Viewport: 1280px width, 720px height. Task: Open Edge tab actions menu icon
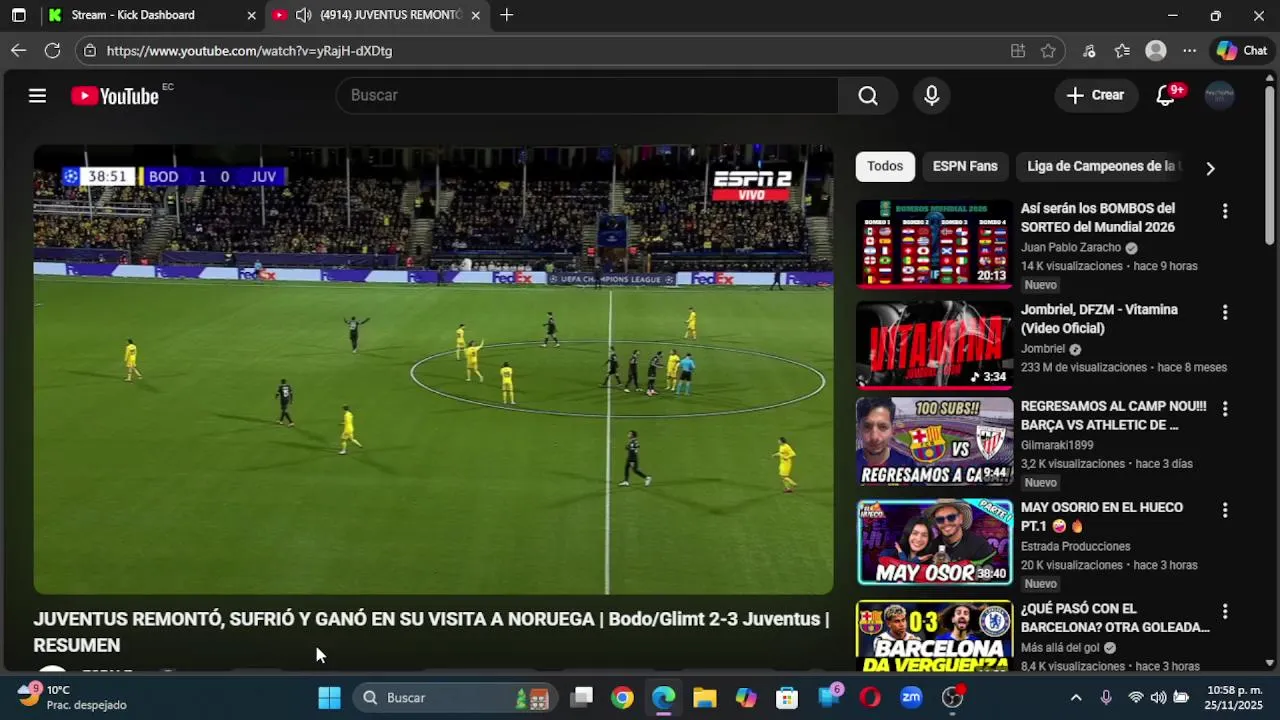tap(18, 15)
